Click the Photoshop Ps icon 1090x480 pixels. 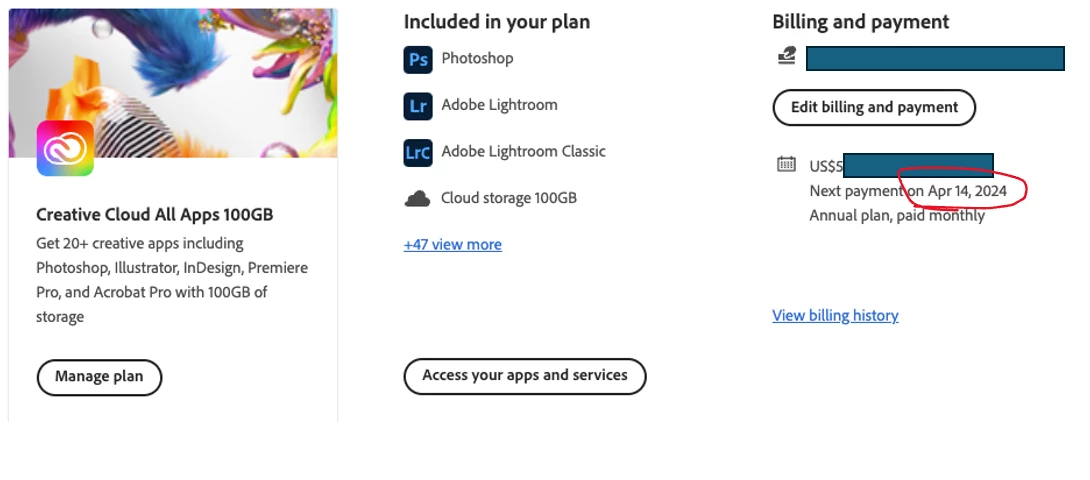[x=417, y=59]
